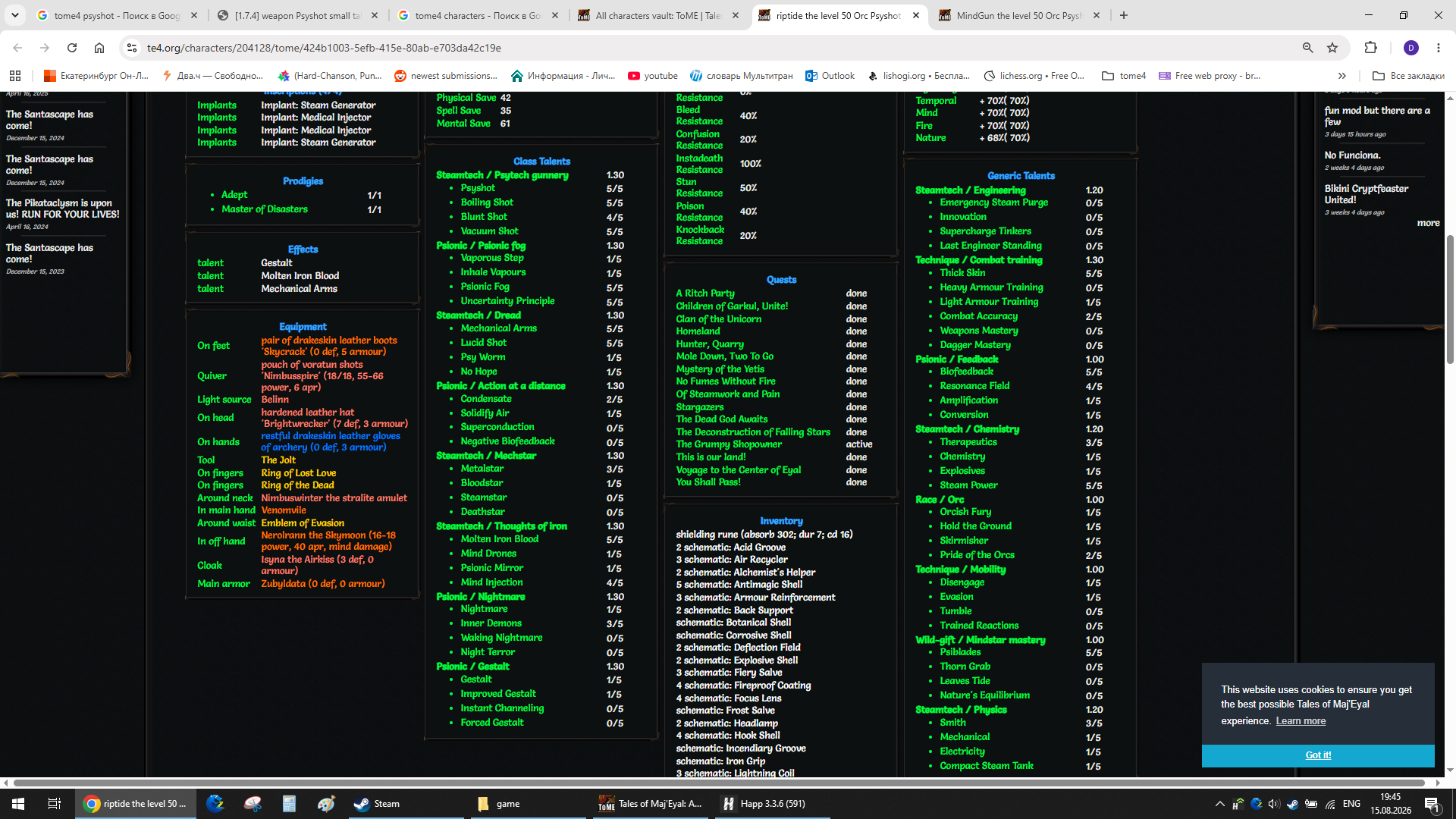Open the Windows Start menu
The height and width of the screenshot is (819, 1456).
pyautogui.click(x=18, y=804)
